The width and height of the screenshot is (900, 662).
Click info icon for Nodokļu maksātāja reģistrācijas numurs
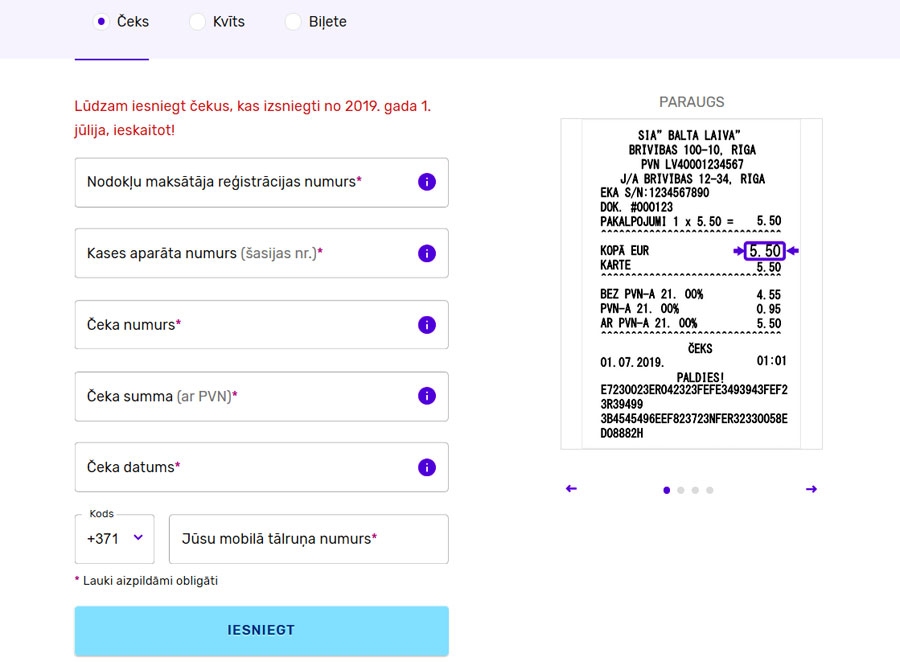point(427,182)
